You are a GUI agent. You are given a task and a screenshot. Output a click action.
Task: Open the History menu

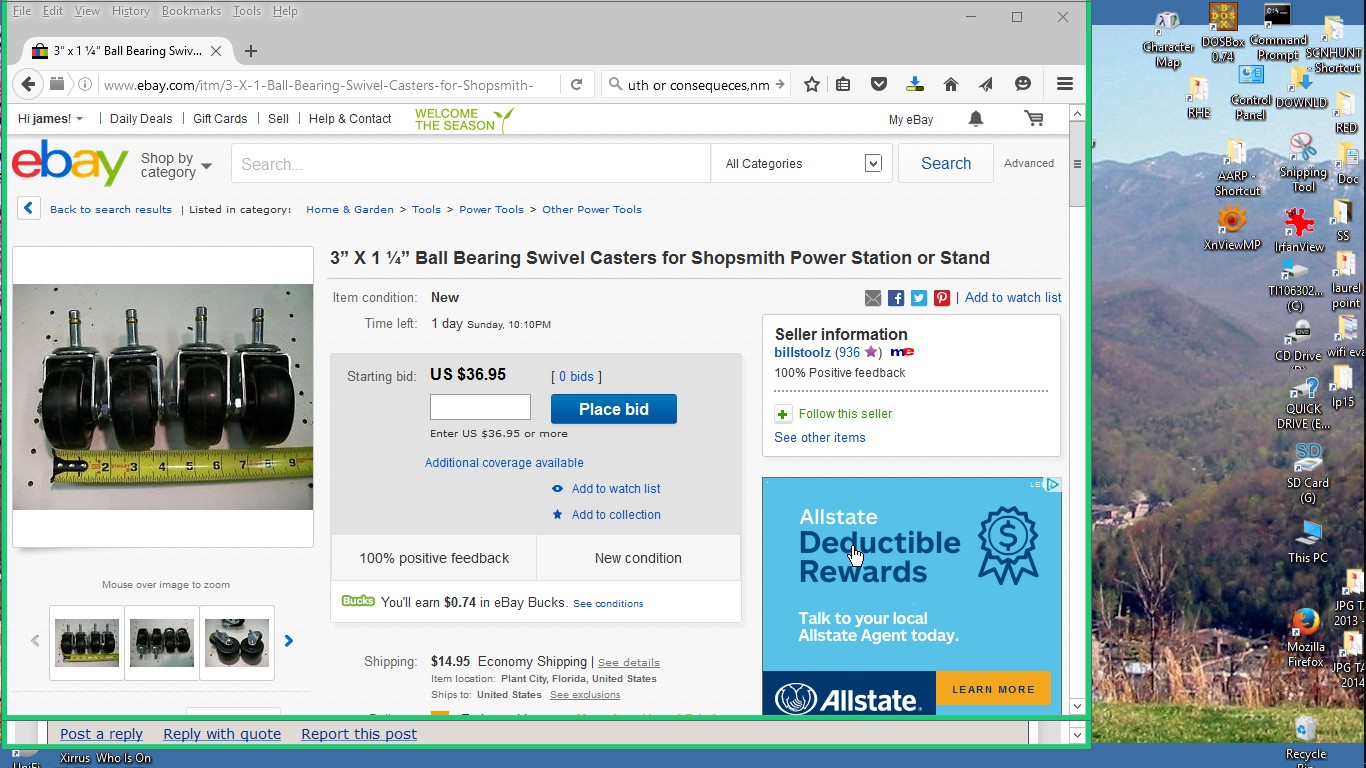pos(130,11)
